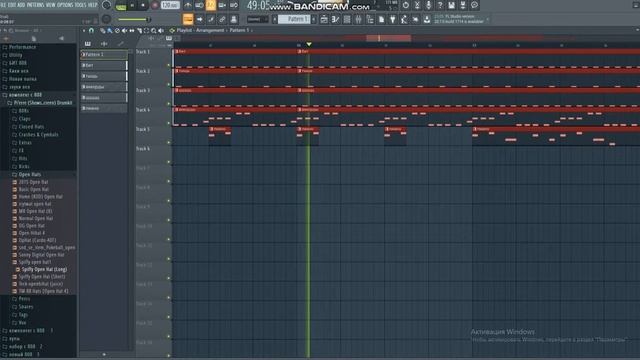Mute Track 5 using its green LED

[x=169, y=143]
